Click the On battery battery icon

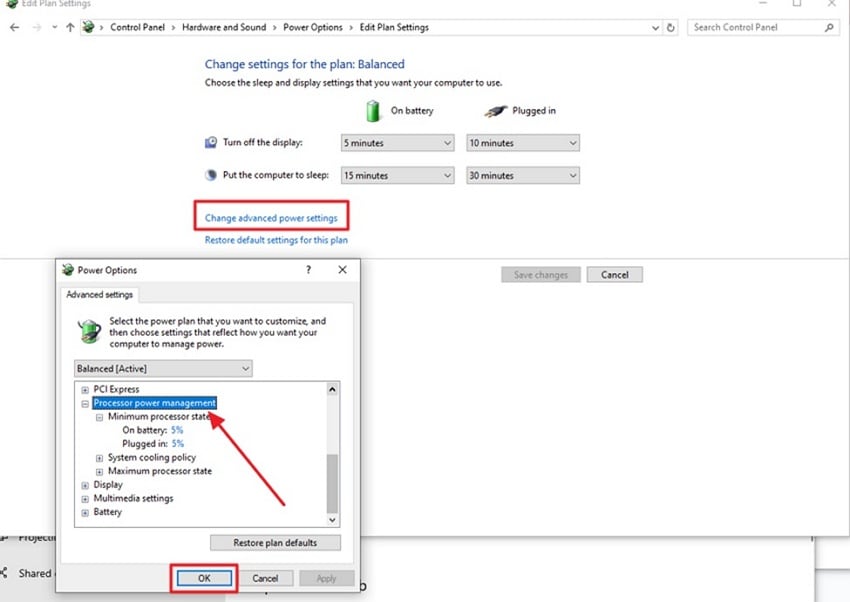pyautogui.click(x=372, y=110)
